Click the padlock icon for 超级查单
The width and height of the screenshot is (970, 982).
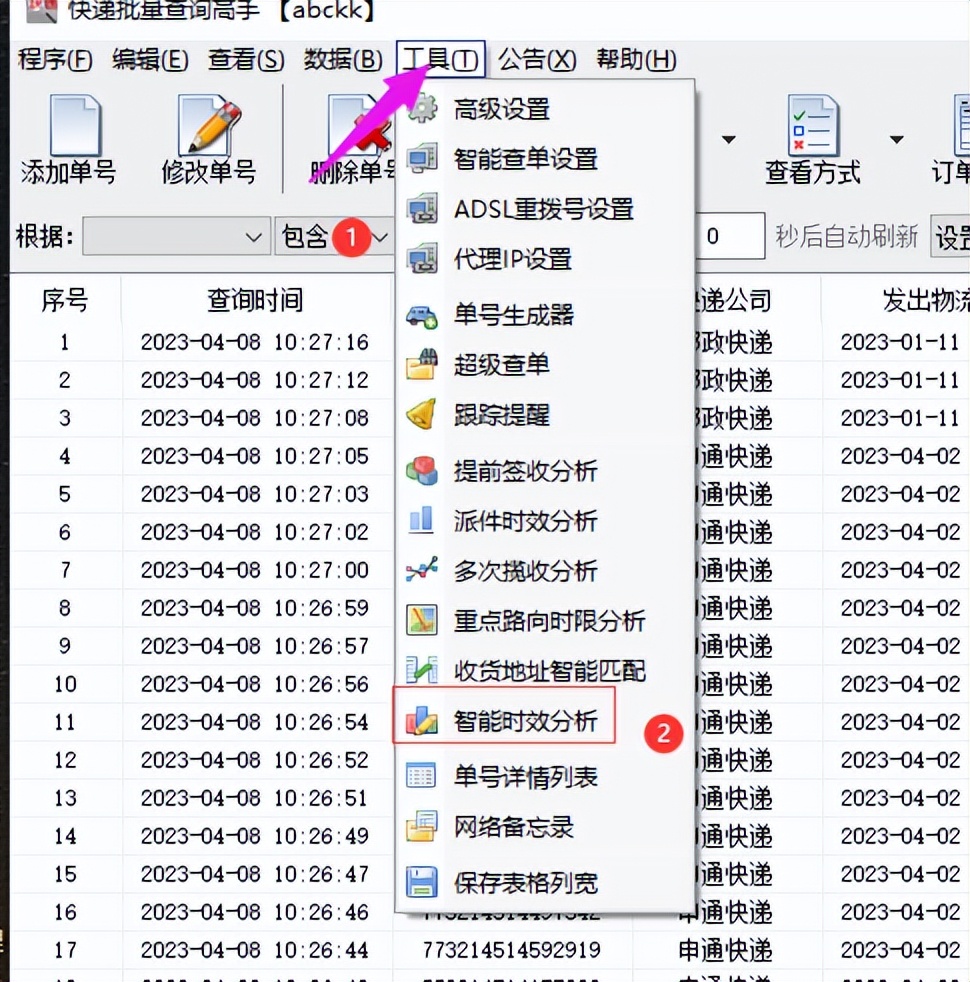click(x=421, y=365)
